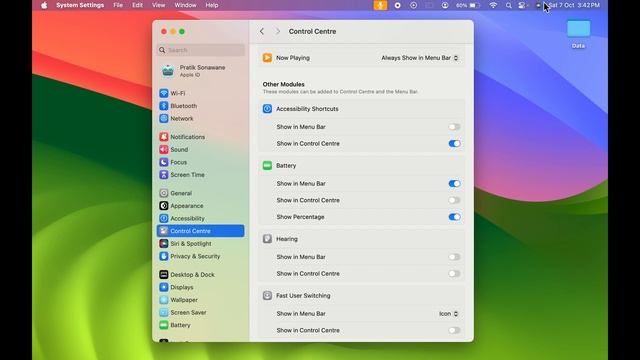Open the Window menu

click(x=185, y=5)
